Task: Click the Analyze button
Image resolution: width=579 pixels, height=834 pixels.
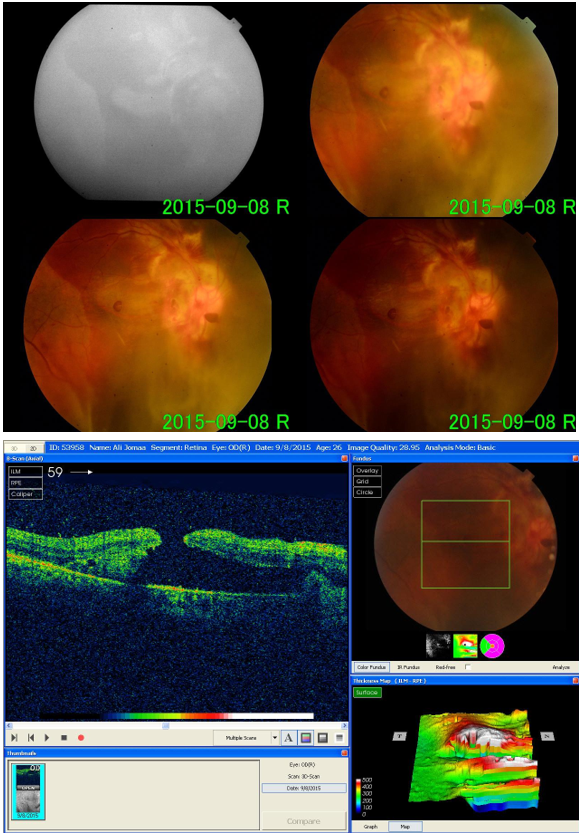Action: pyautogui.click(x=561, y=667)
